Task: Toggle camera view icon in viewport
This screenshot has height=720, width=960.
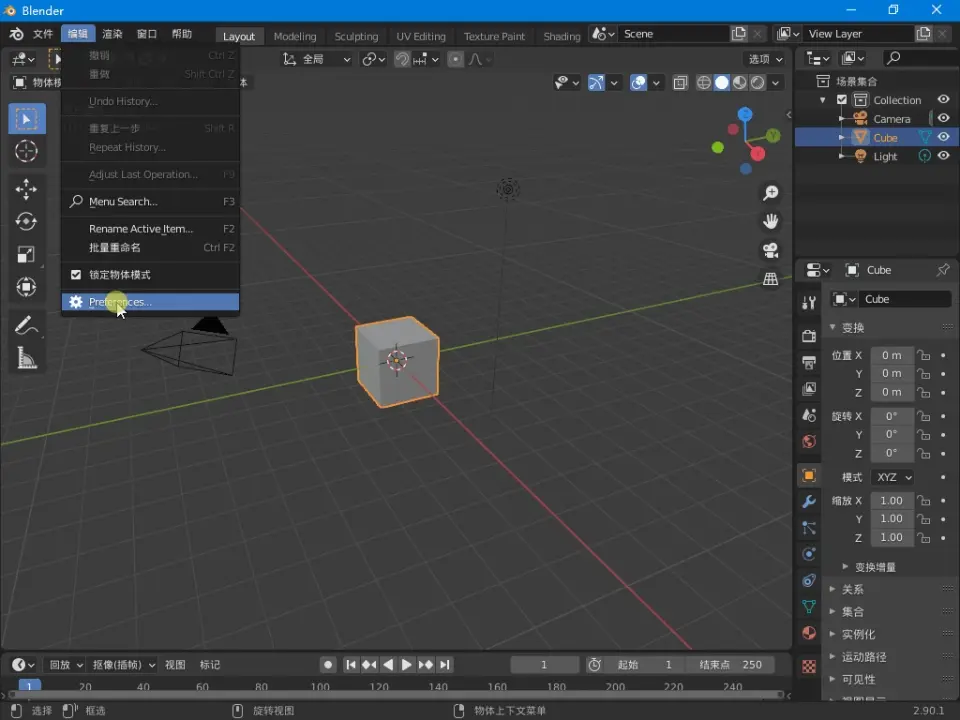Action: click(770, 250)
